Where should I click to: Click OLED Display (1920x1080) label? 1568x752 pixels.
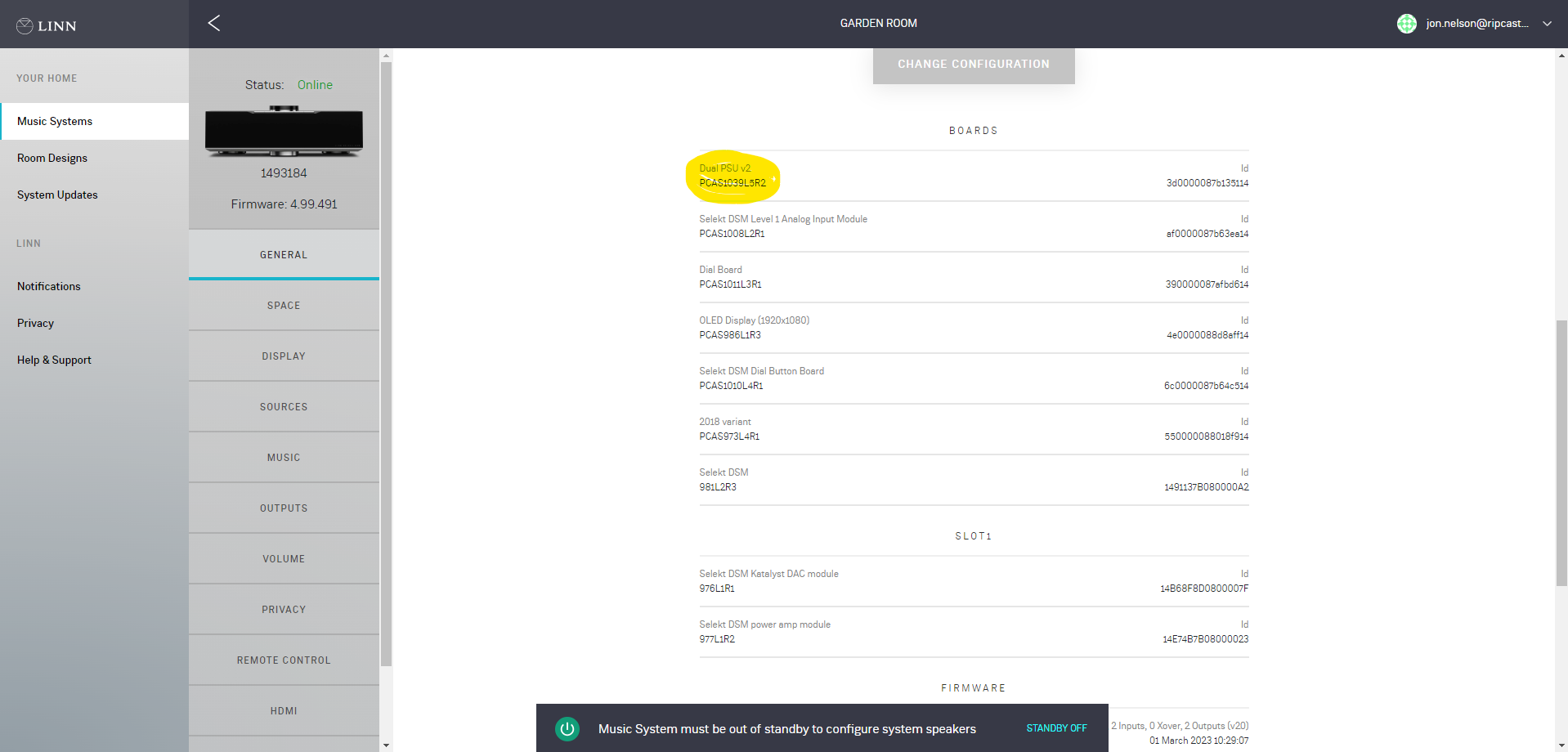click(x=754, y=320)
